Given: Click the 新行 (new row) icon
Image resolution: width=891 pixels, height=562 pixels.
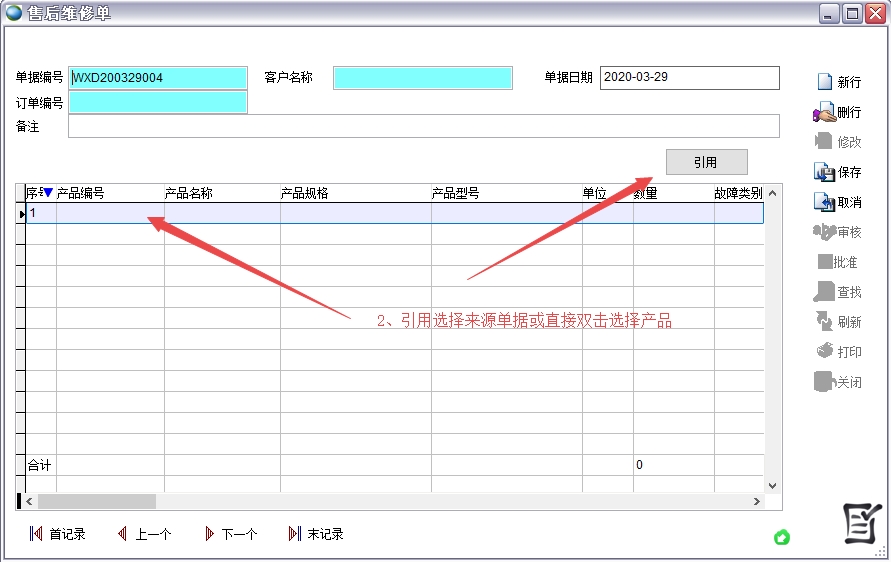Looking at the screenshot, I should 824,82.
